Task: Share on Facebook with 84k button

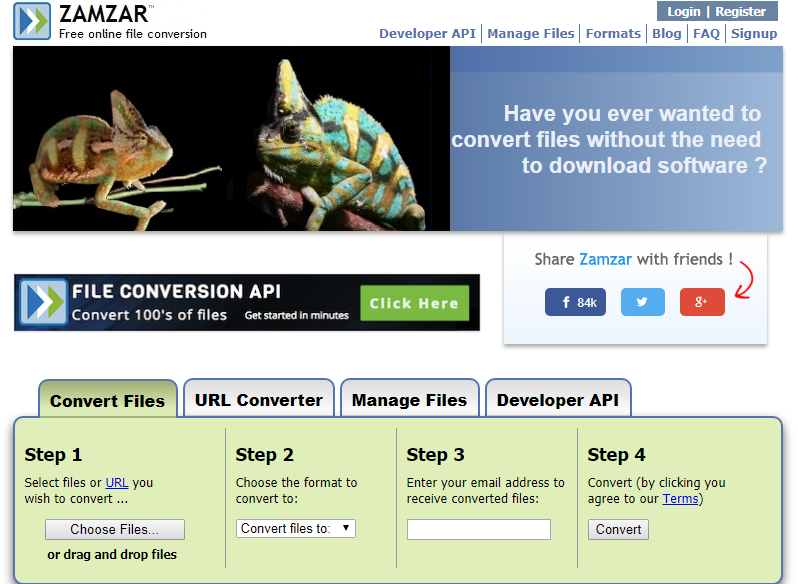Action: (575, 302)
